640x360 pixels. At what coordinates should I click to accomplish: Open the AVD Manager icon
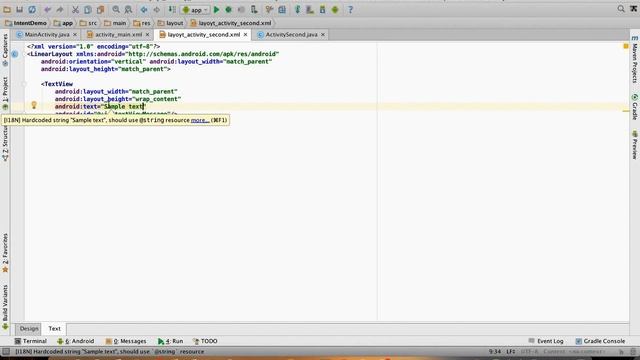pos(310,9)
